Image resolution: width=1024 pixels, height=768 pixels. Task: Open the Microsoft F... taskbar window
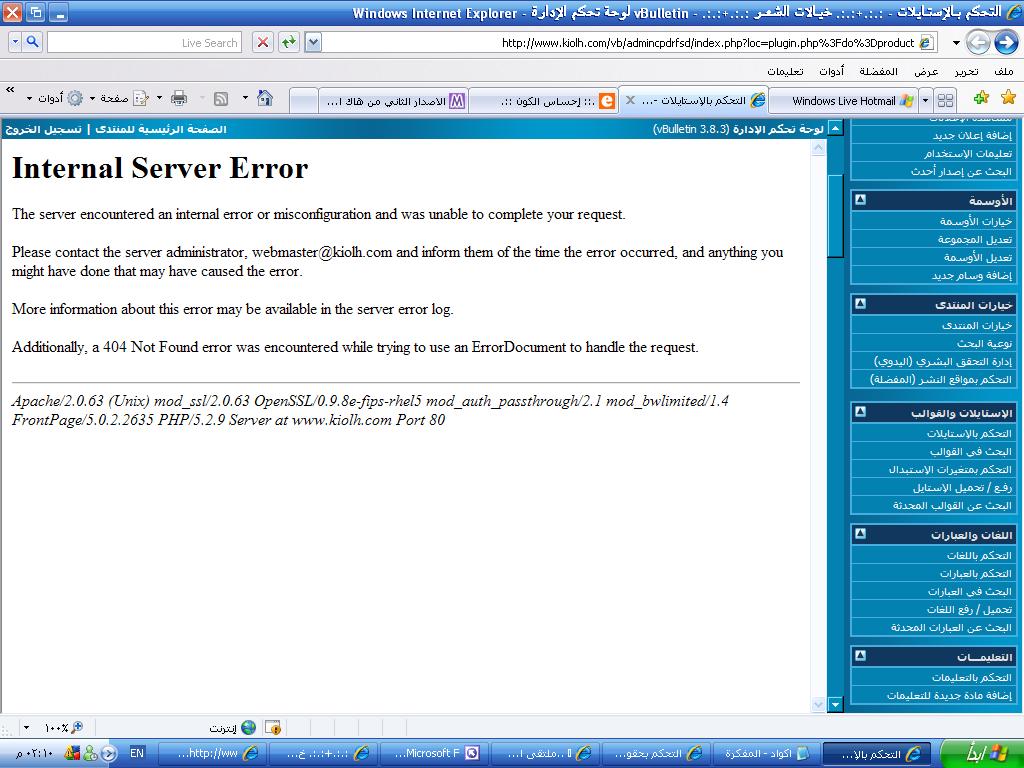tap(434, 753)
